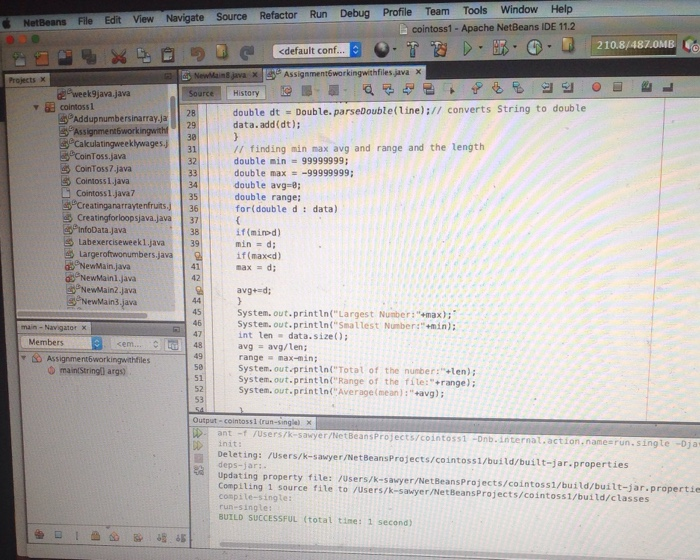Image resolution: width=700 pixels, height=560 pixels.
Task: Click the Paste clipboard icon
Action: 168,55
